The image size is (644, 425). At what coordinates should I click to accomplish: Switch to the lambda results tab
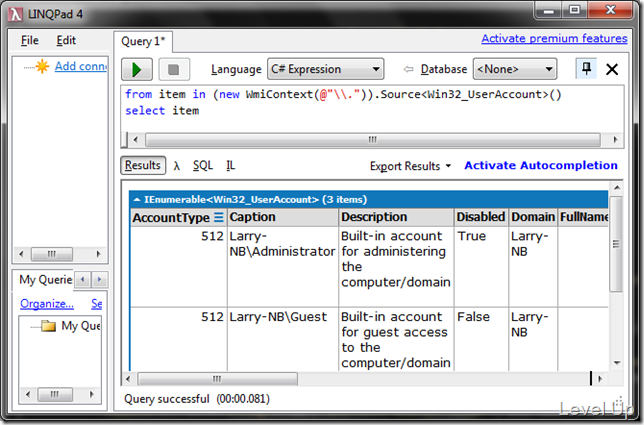coord(177,165)
